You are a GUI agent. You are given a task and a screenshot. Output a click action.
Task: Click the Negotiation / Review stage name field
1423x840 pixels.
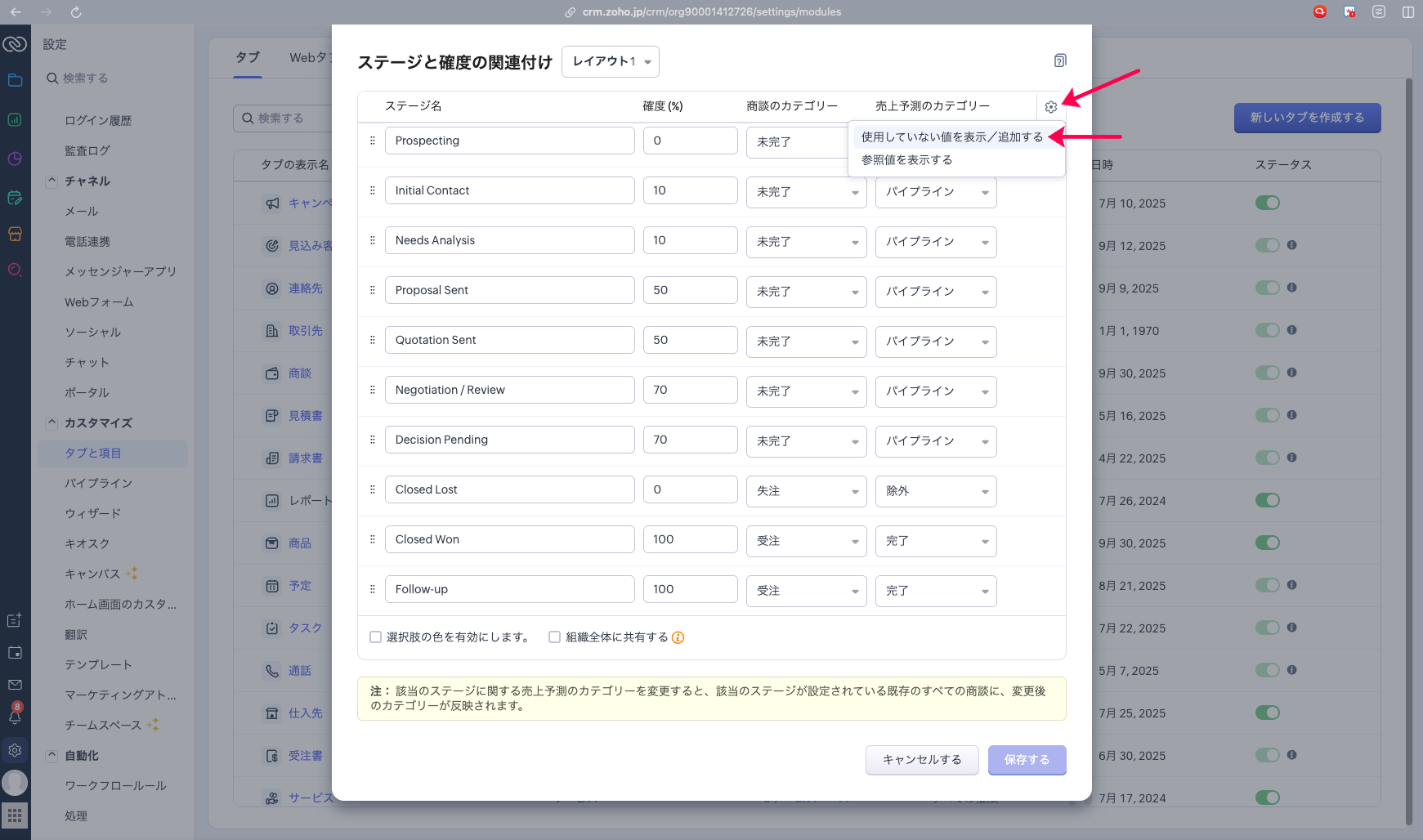[509, 390]
